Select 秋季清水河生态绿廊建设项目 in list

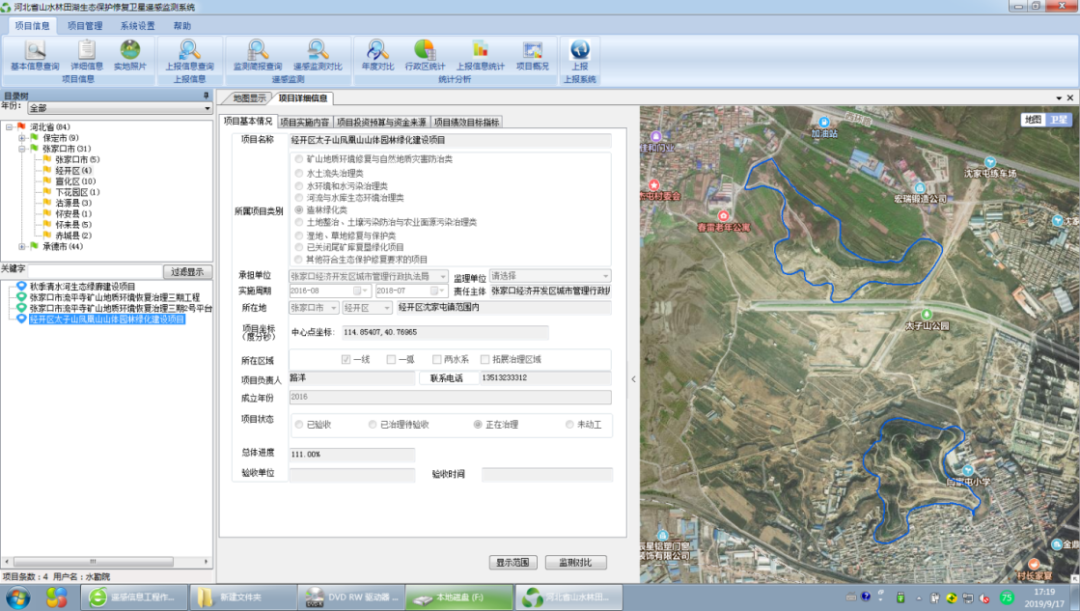82,286
